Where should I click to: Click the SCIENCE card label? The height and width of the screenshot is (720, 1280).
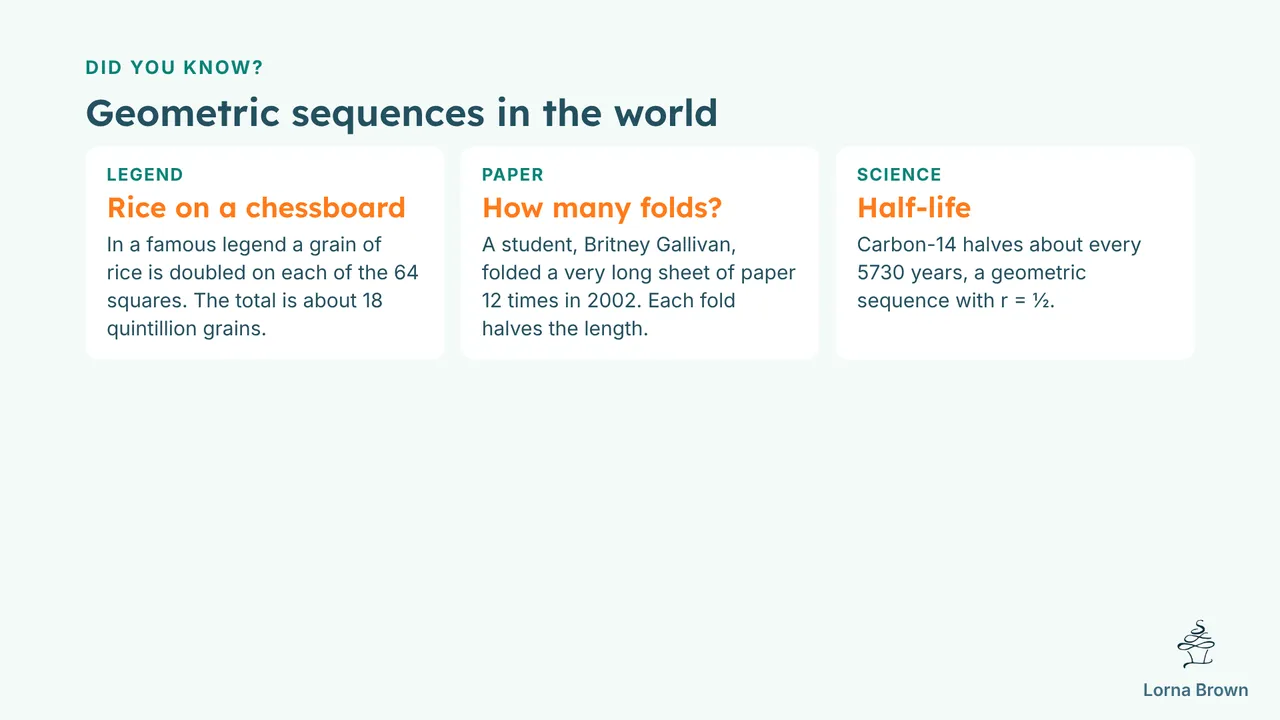pyautogui.click(x=899, y=175)
